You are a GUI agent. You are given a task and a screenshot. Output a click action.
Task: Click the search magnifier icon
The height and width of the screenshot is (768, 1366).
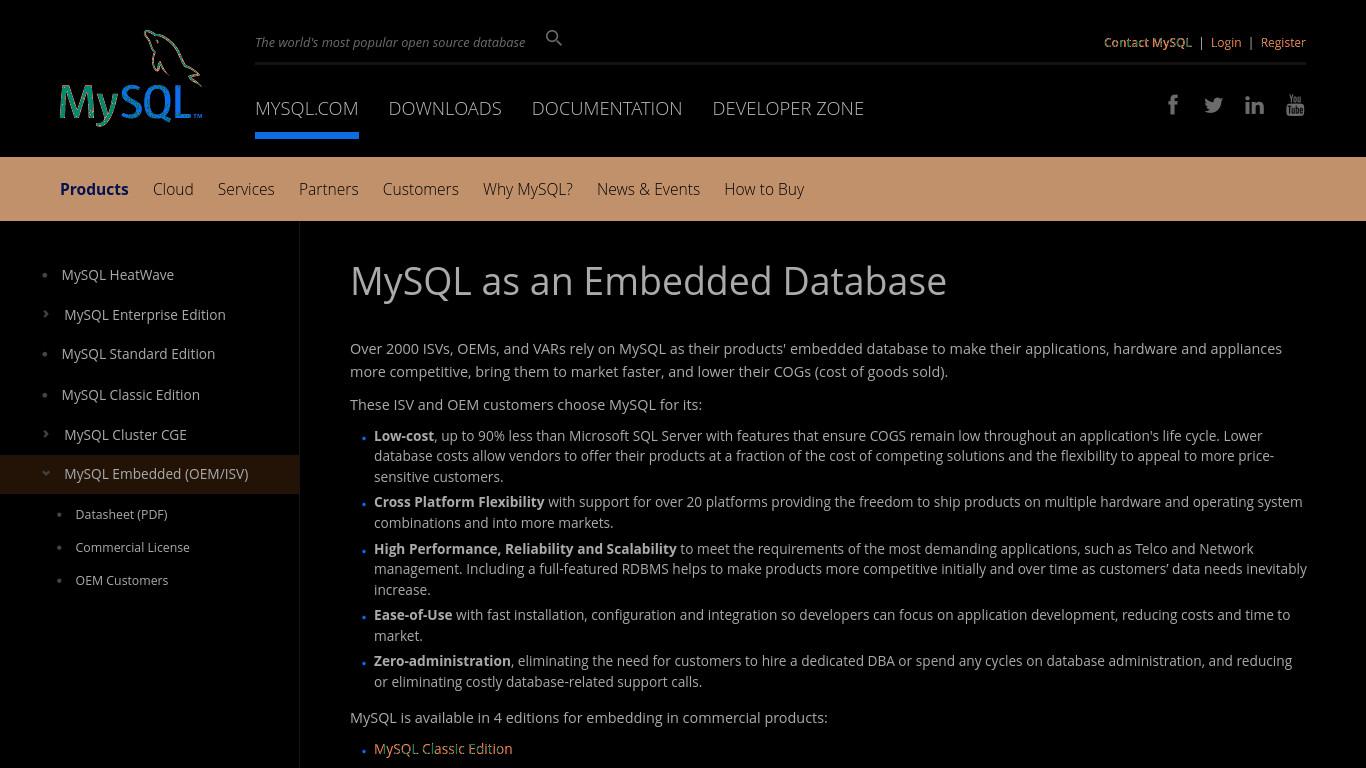point(554,38)
